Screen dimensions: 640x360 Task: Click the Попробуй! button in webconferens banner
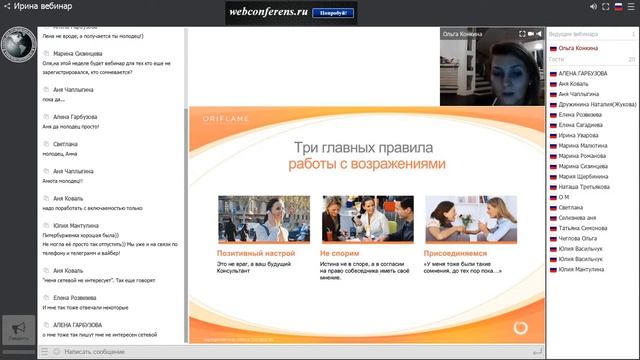point(333,13)
